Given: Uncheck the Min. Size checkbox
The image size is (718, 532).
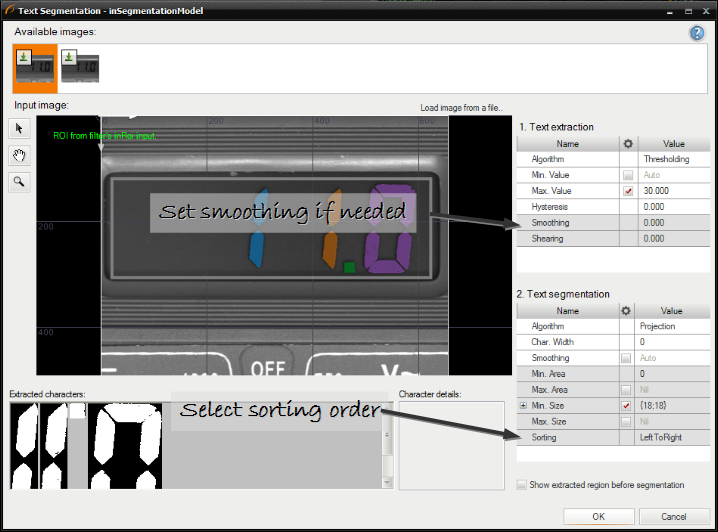Looking at the screenshot, I should 627,406.
